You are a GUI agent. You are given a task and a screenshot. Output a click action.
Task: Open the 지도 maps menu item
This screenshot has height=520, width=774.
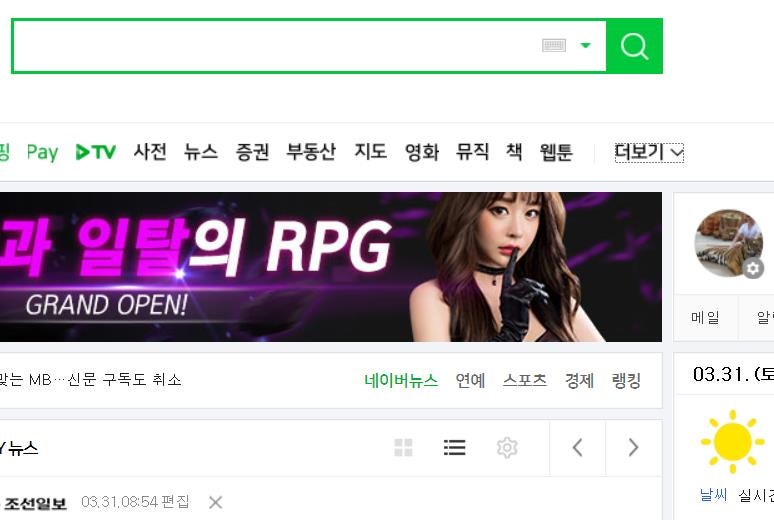tap(371, 152)
